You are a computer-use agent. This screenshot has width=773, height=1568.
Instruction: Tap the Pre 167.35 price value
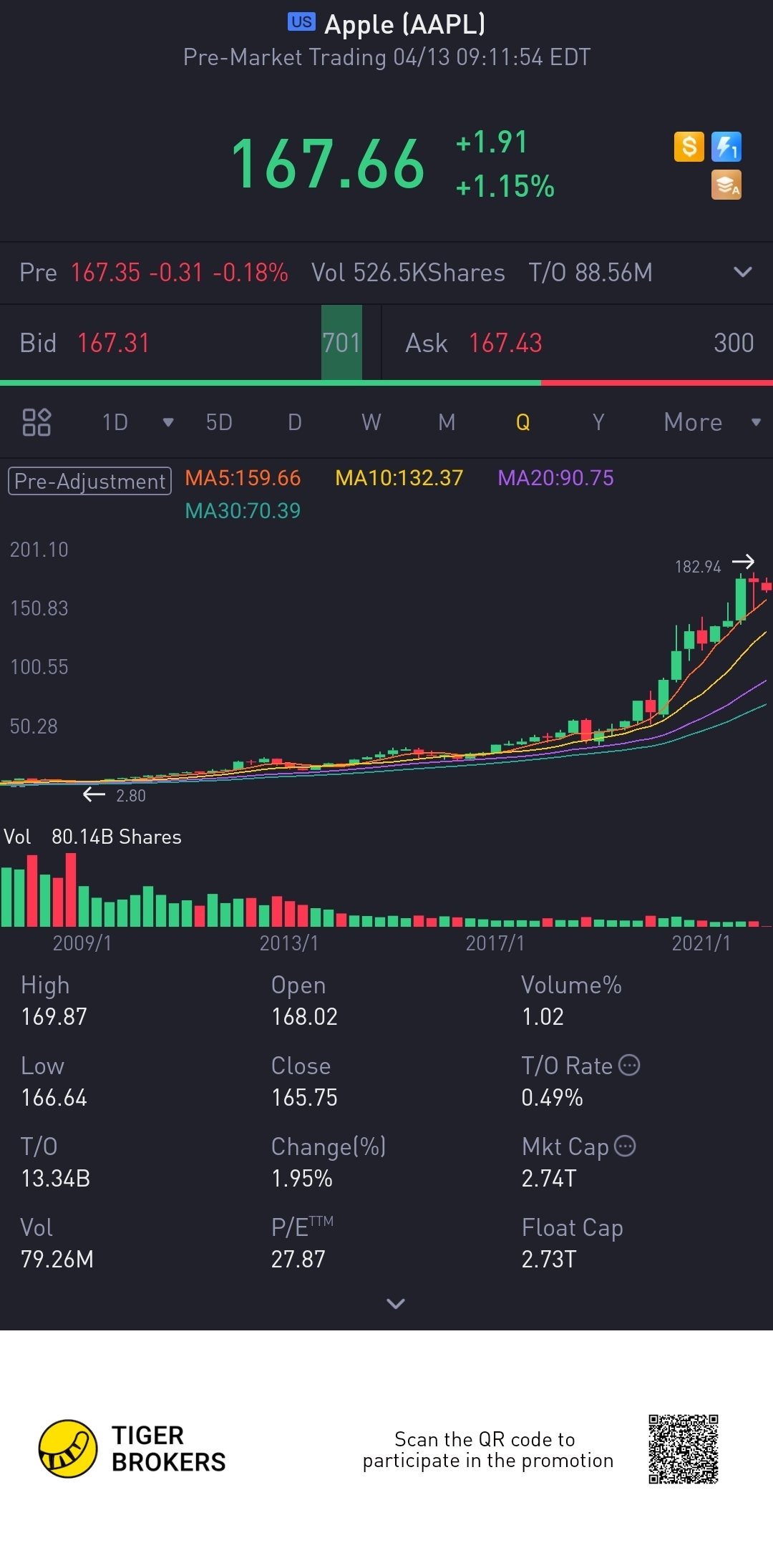(105, 272)
